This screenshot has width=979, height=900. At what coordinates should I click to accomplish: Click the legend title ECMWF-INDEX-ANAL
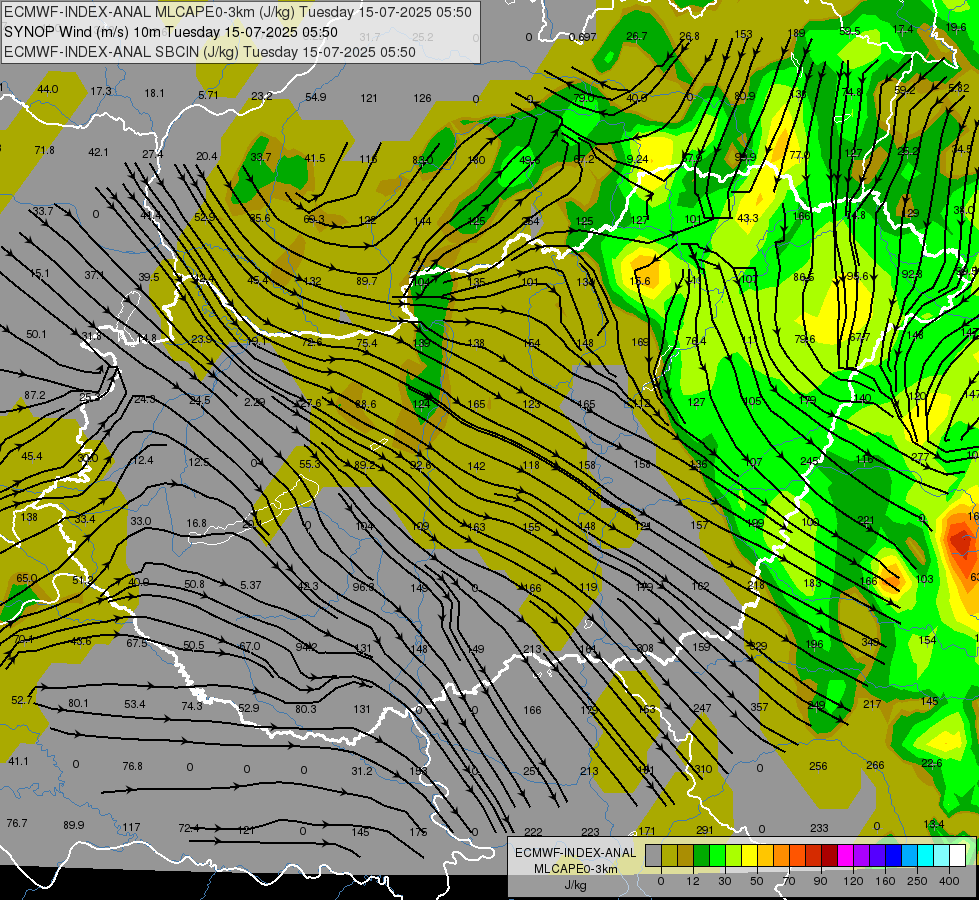(x=575, y=853)
